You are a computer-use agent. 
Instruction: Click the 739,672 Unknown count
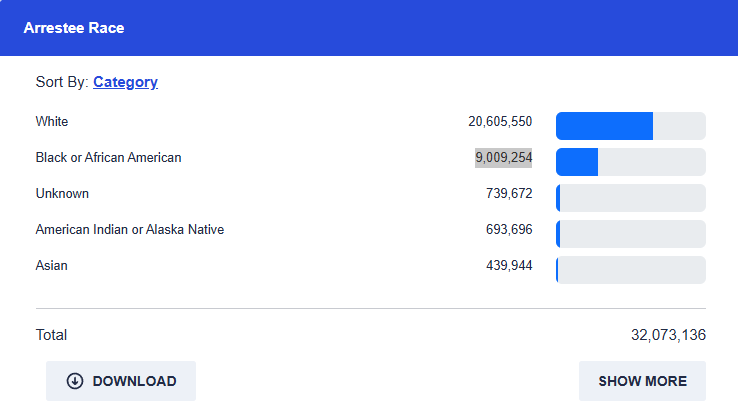(509, 194)
